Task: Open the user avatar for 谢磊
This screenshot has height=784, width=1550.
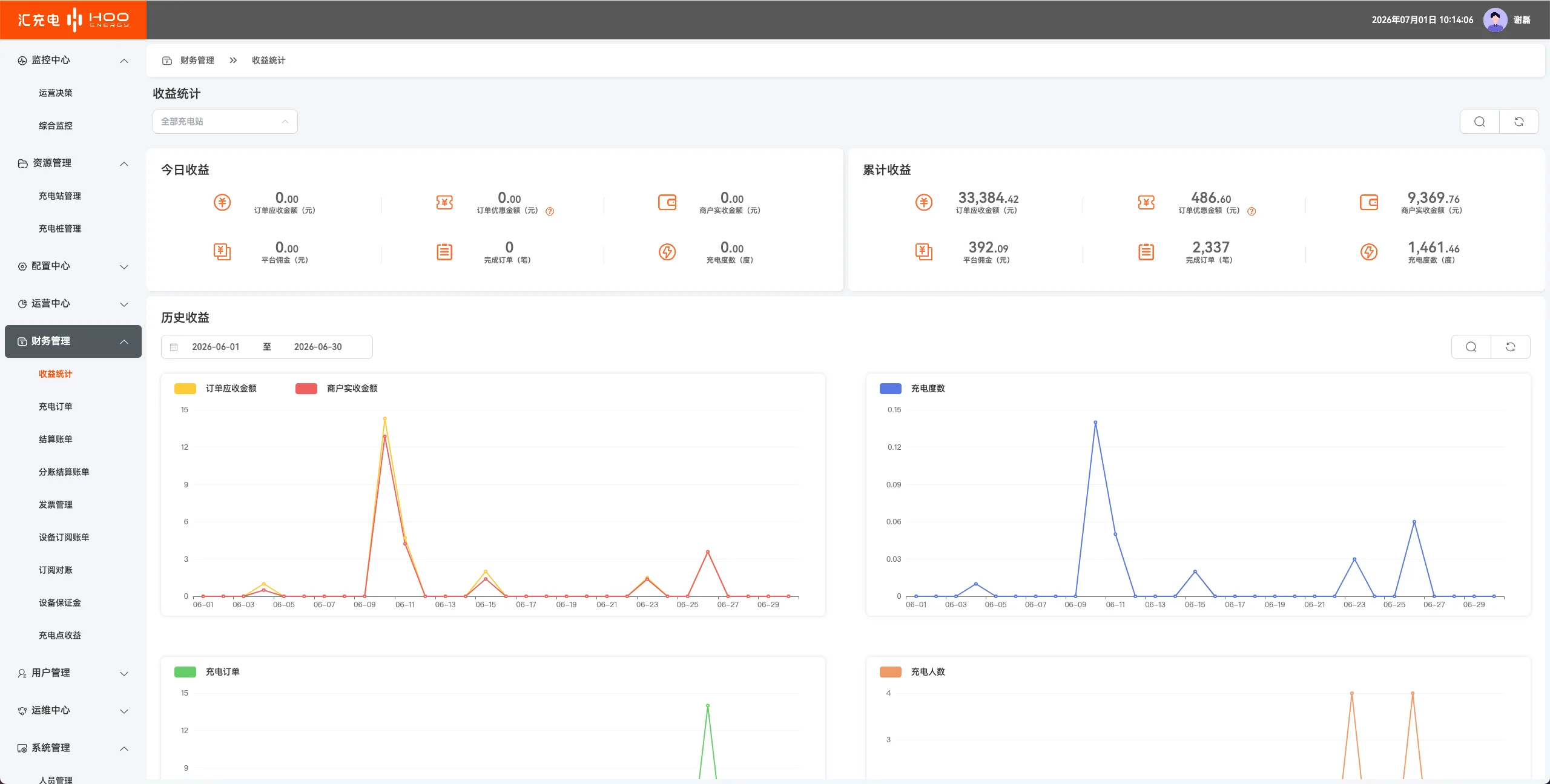Action: pos(1495,20)
